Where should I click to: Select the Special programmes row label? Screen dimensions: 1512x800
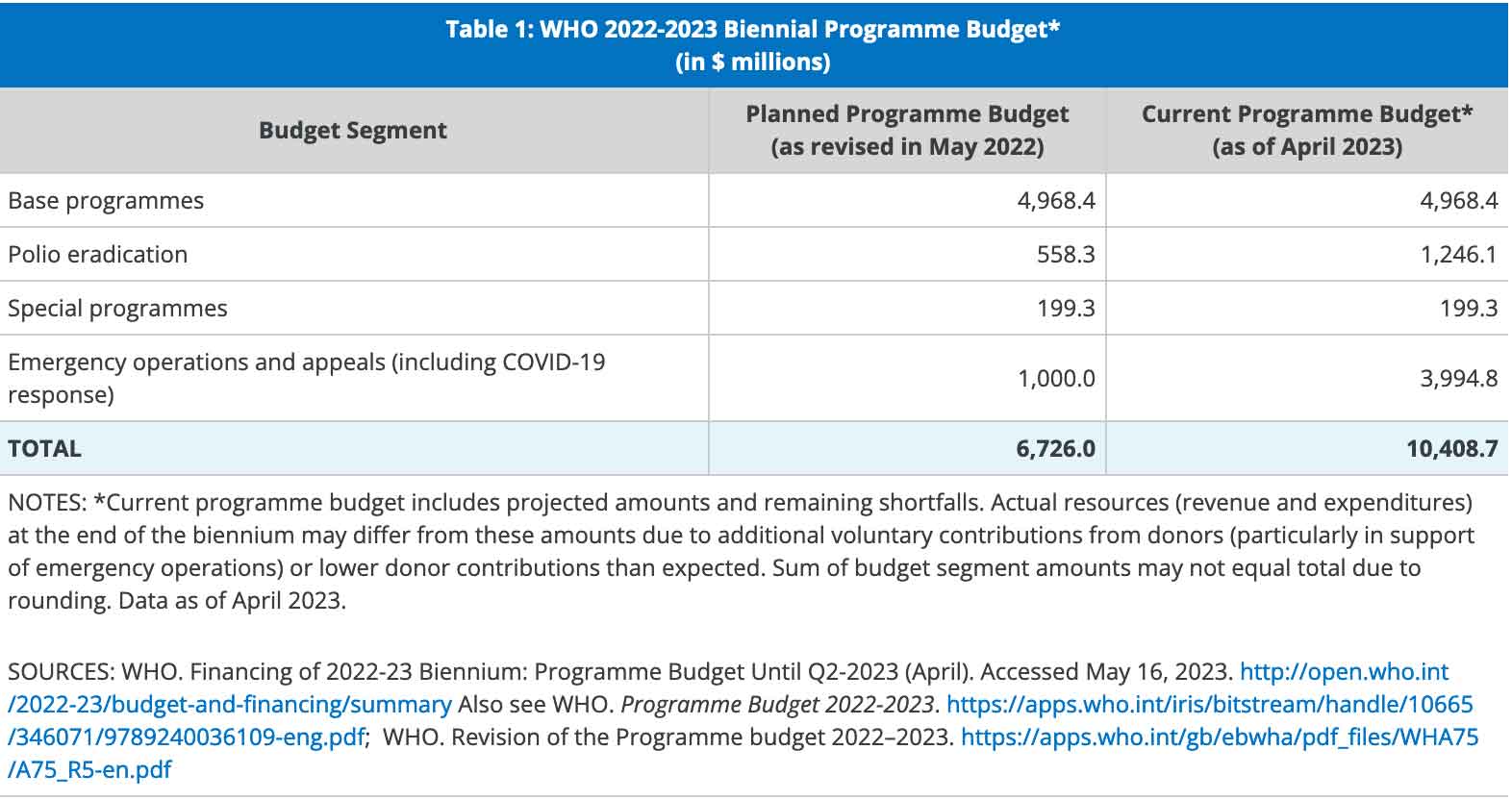(117, 309)
